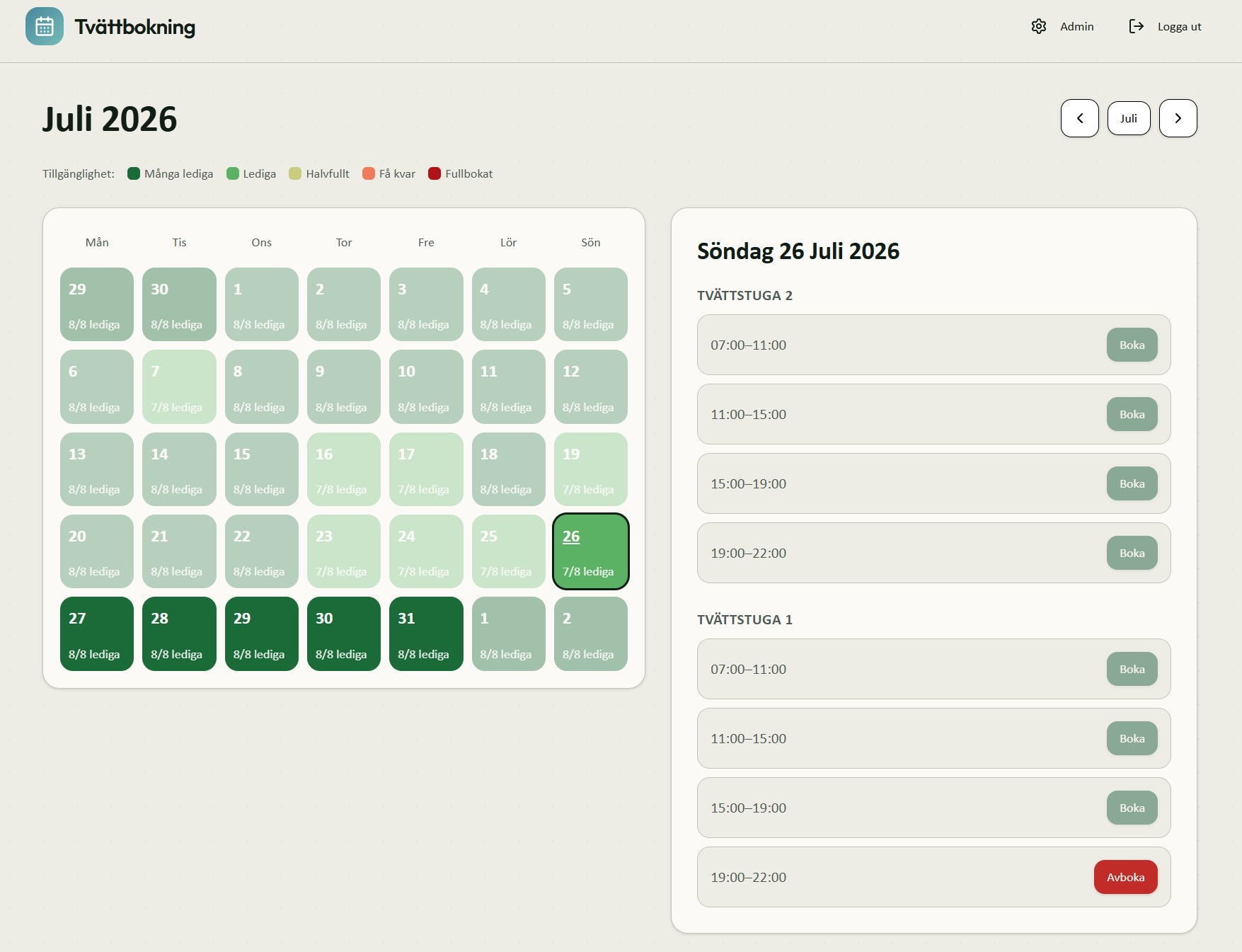This screenshot has height=952, width=1242.
Task: Select July 23 calendar day
Action: tap(344, 551)
